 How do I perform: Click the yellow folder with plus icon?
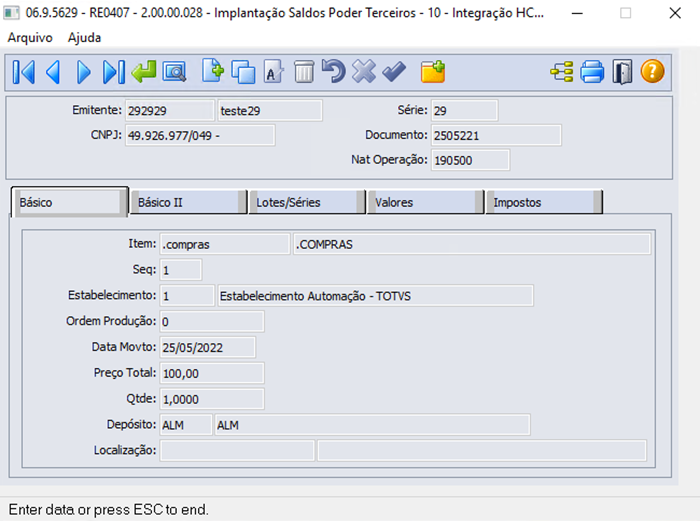433,71
